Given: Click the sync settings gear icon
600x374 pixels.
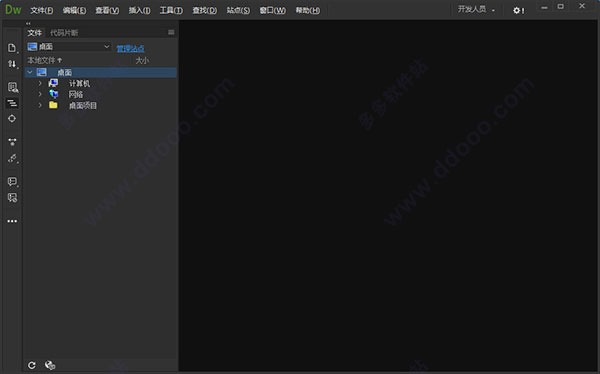Looking at the screenshot, I should (518, 10).
